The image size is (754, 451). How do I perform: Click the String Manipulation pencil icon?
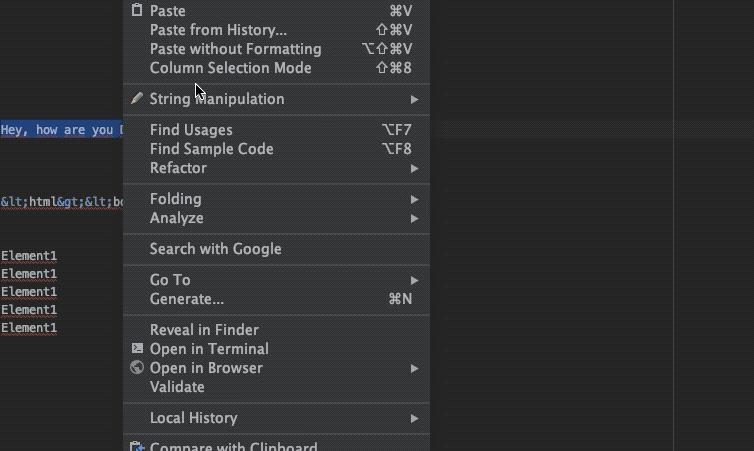point(137,99)
